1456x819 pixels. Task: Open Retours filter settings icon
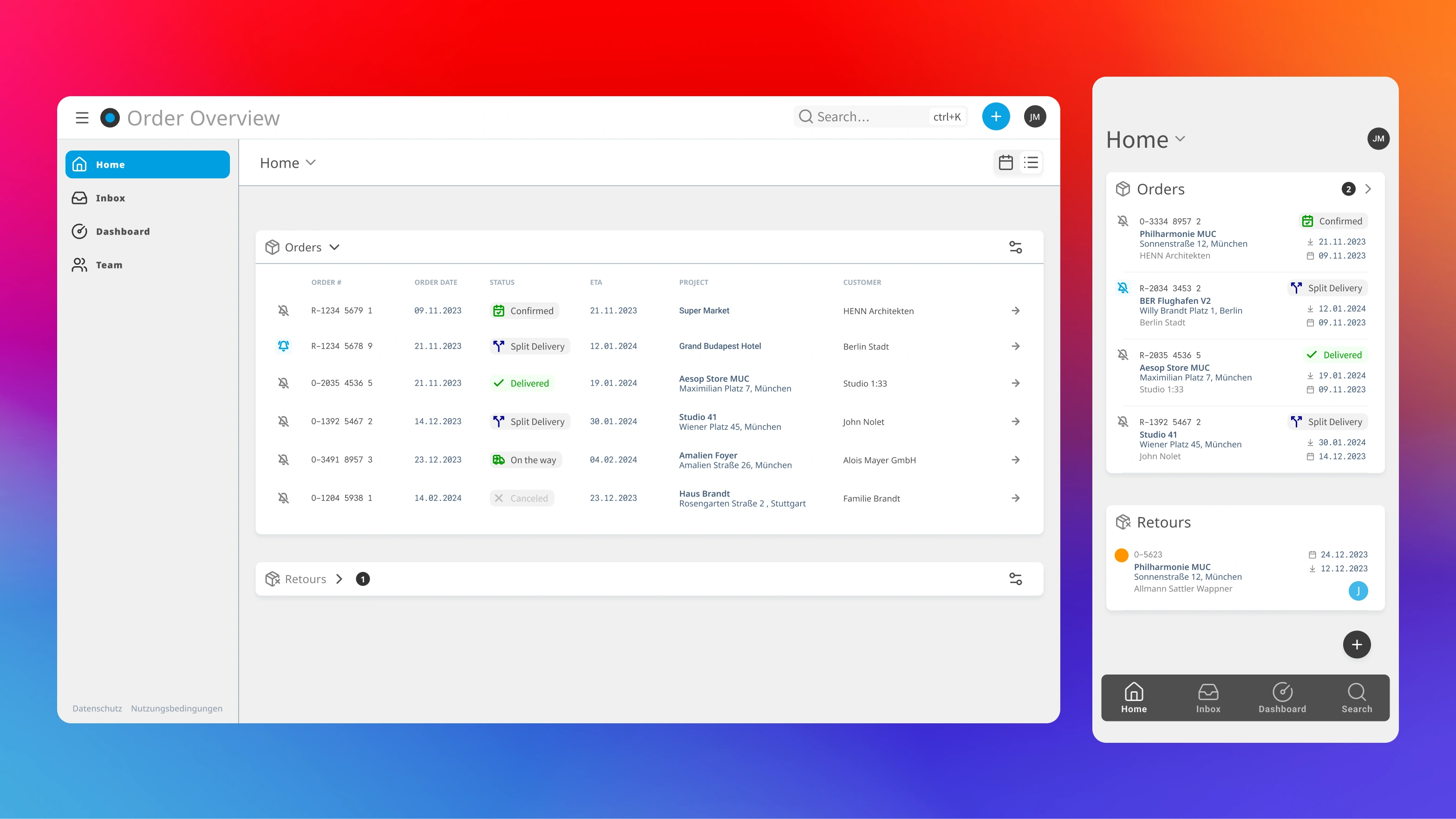[x=1015, y=579]
